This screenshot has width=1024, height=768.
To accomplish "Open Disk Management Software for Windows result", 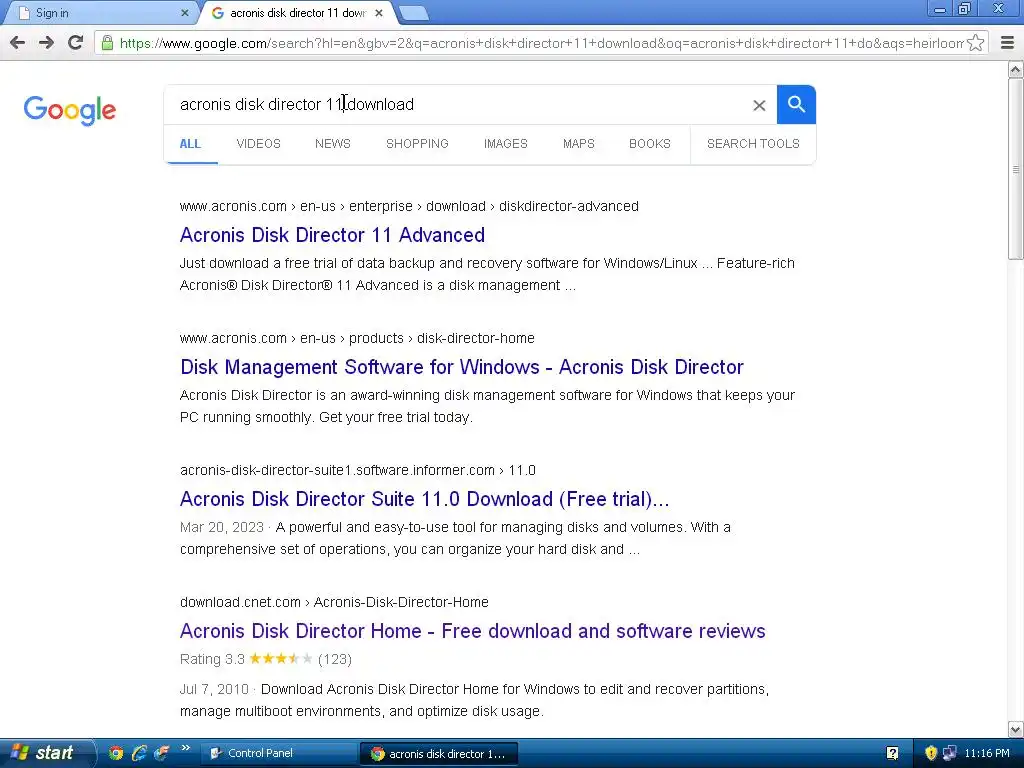I will pos(462,367).
